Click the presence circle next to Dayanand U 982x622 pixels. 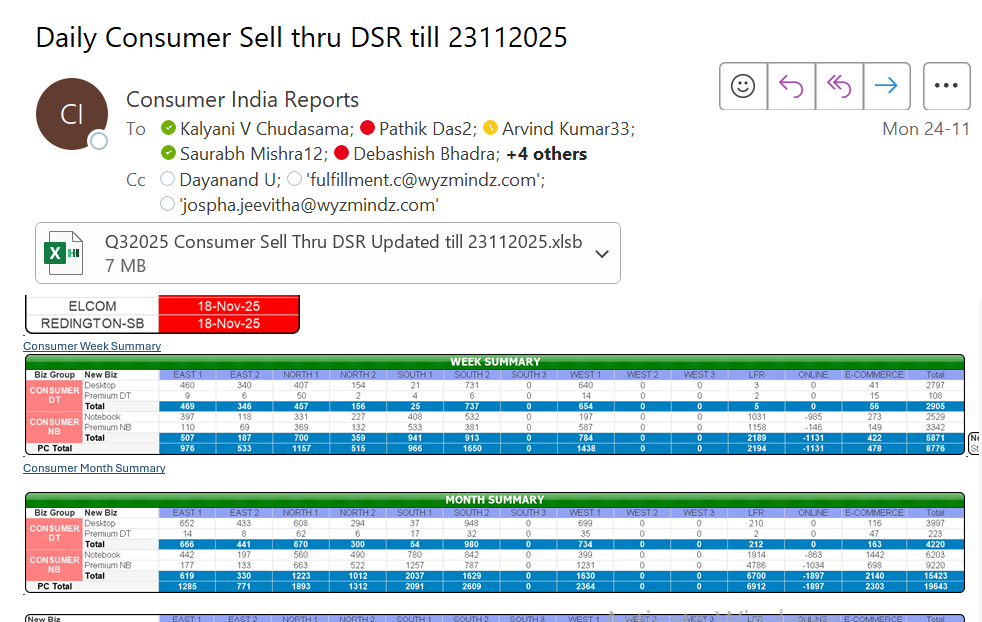point(167,179)
